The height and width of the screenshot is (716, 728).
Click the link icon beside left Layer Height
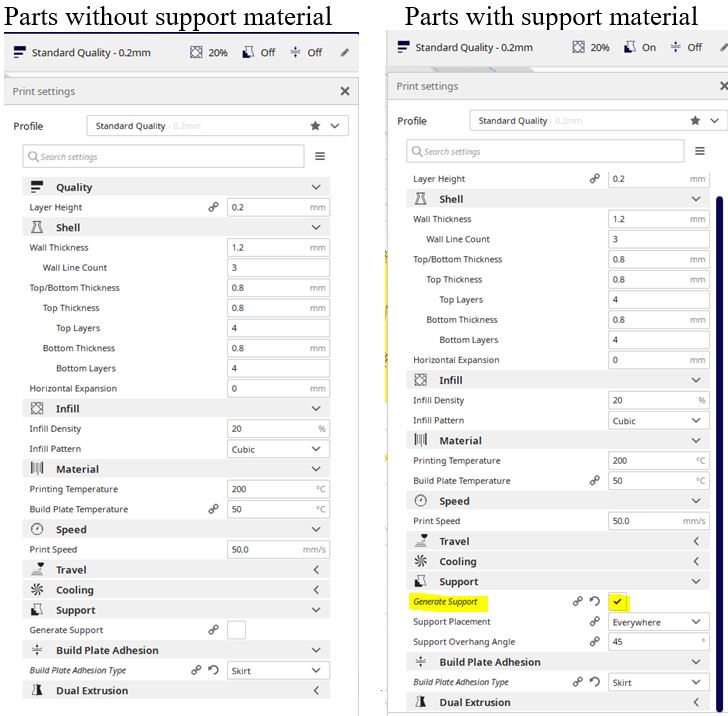pyautogui.click(x=213, y=207)
